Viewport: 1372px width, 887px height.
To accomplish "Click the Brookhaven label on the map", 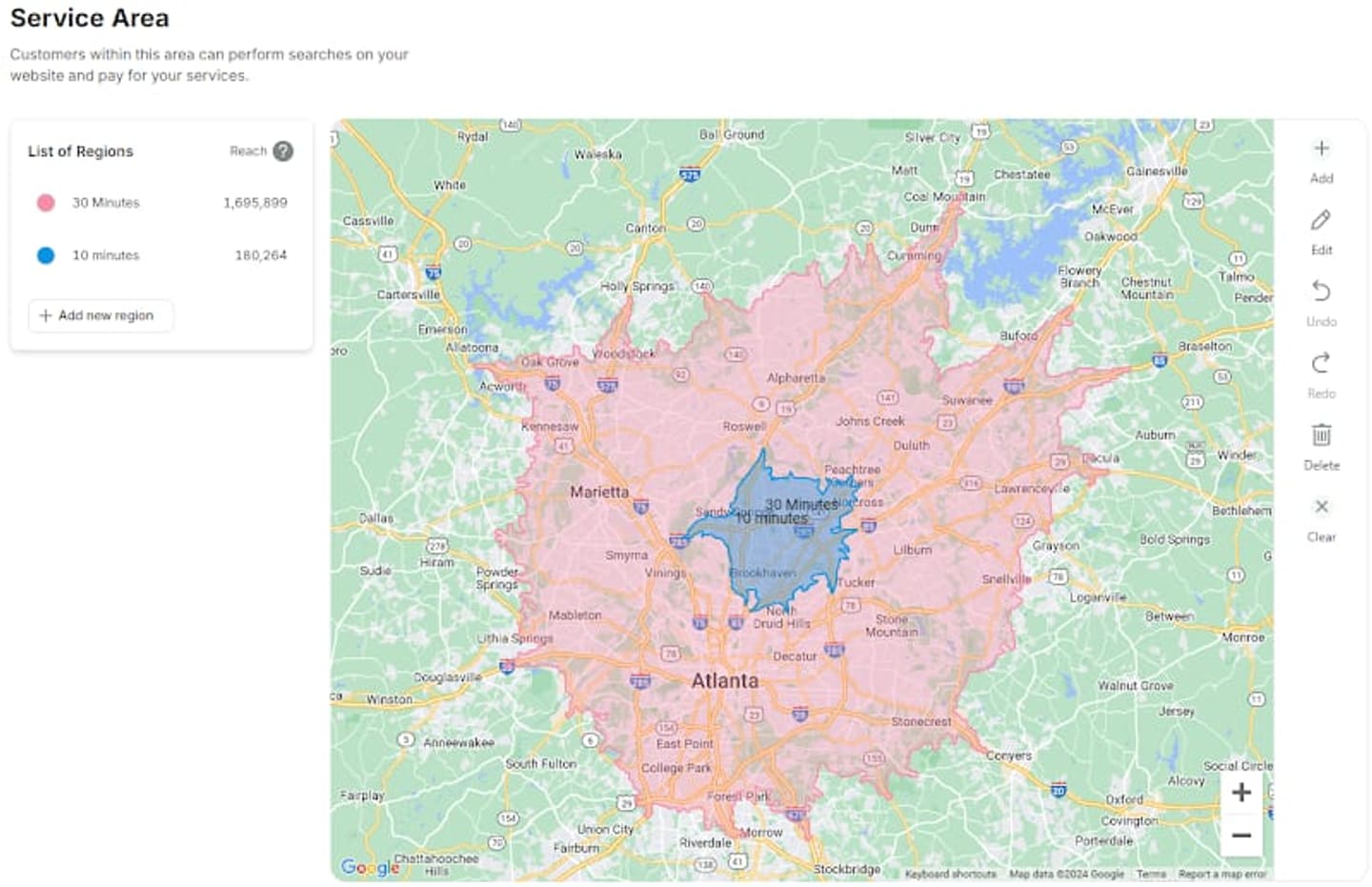I will 762,573.
